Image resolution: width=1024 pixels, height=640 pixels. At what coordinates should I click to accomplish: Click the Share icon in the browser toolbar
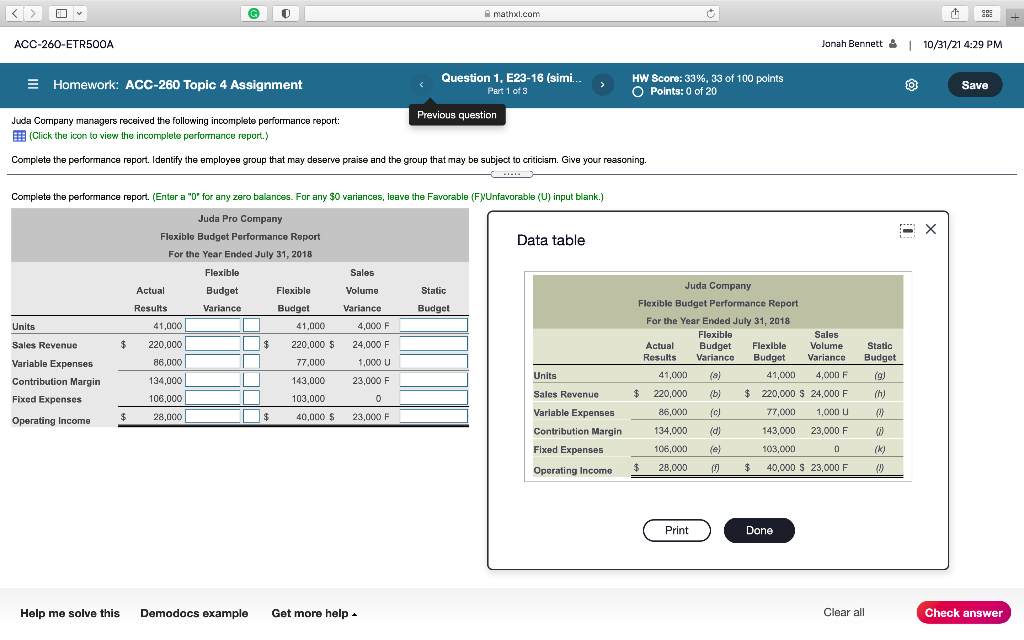tap(955, 13)
